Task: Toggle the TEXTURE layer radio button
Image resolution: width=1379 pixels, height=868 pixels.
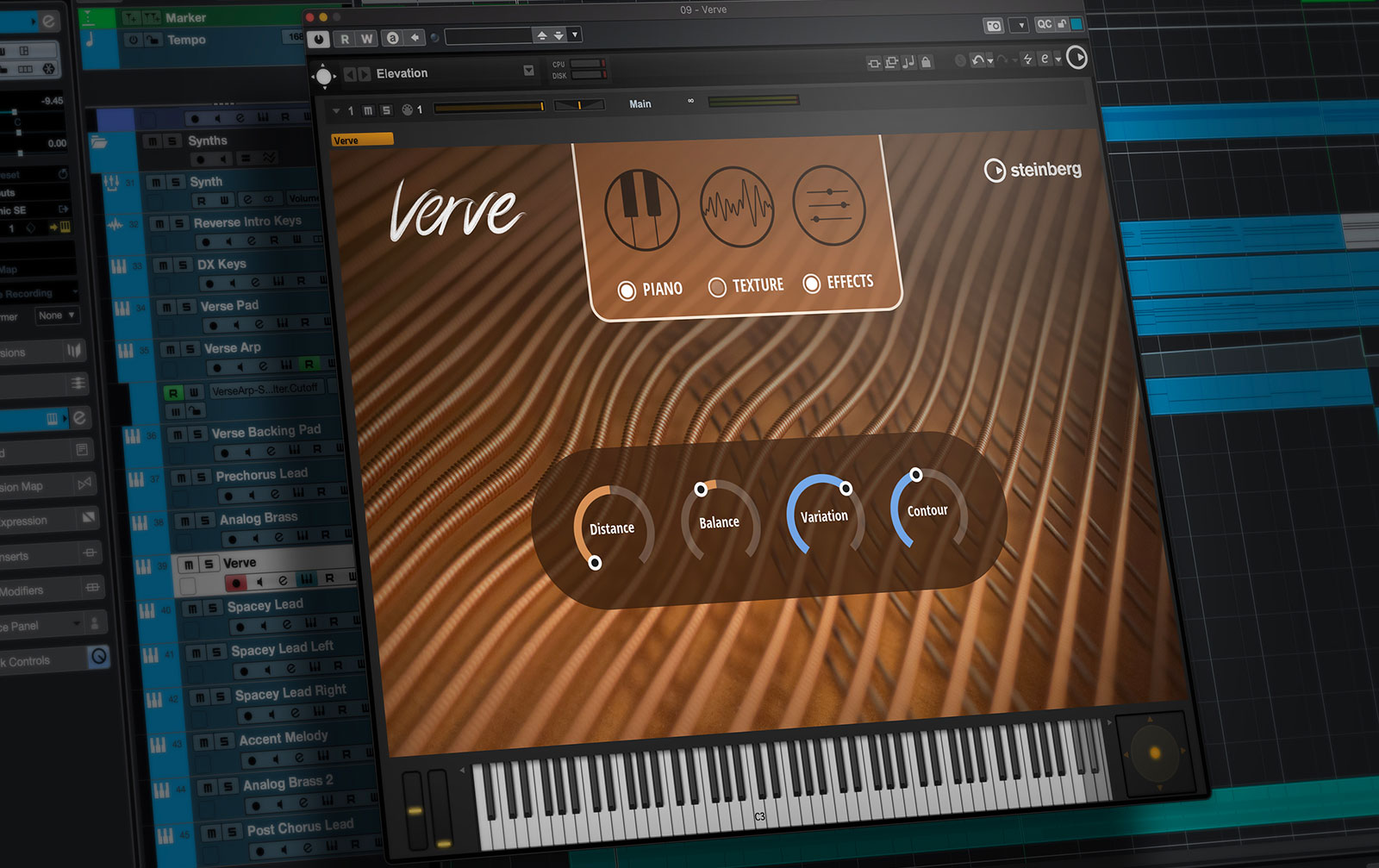Action: tap(717, 287)
